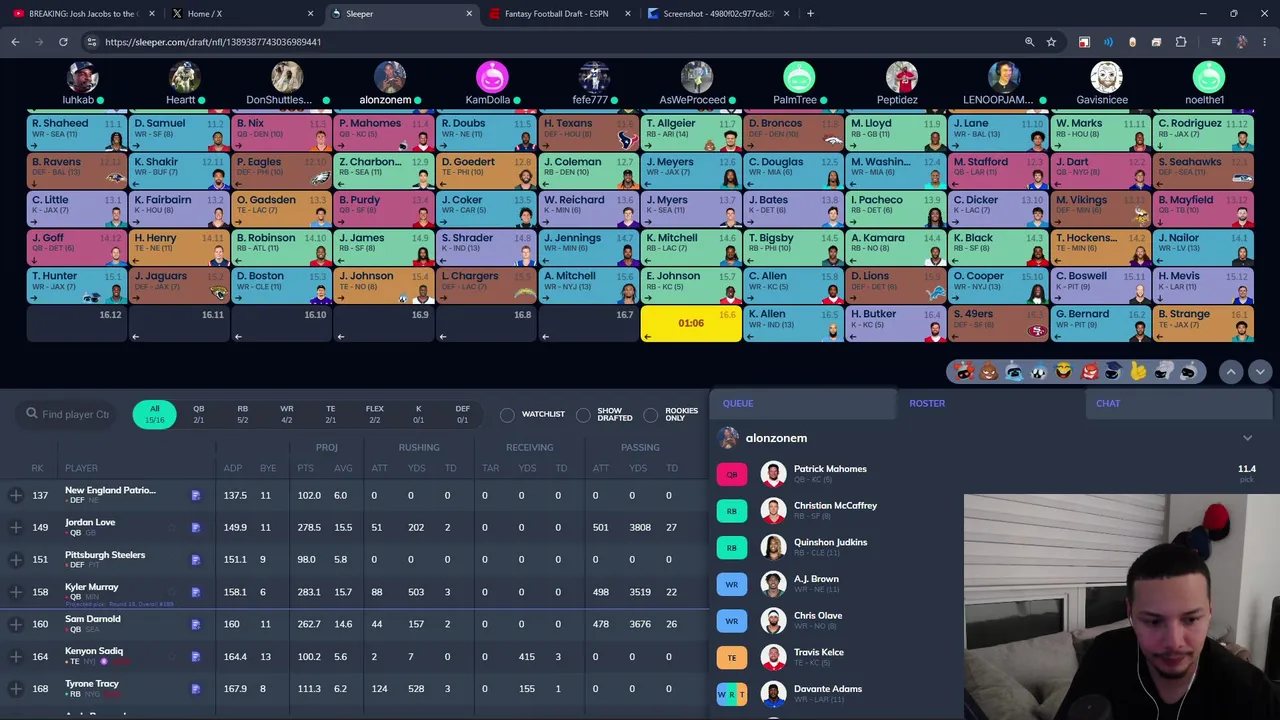Expand the alonzonem roster dropdown chevron

tap(1247, 438)
